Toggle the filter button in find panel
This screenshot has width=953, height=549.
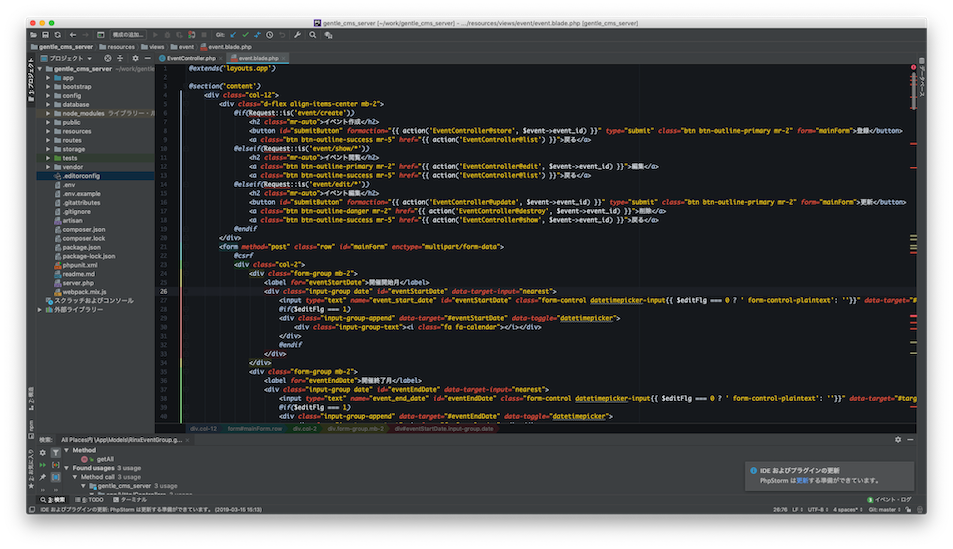pos(56,453)
